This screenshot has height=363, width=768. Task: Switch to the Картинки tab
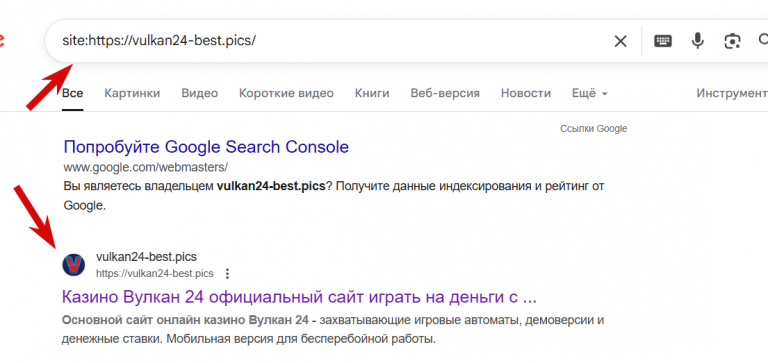(x=132, y=93)
